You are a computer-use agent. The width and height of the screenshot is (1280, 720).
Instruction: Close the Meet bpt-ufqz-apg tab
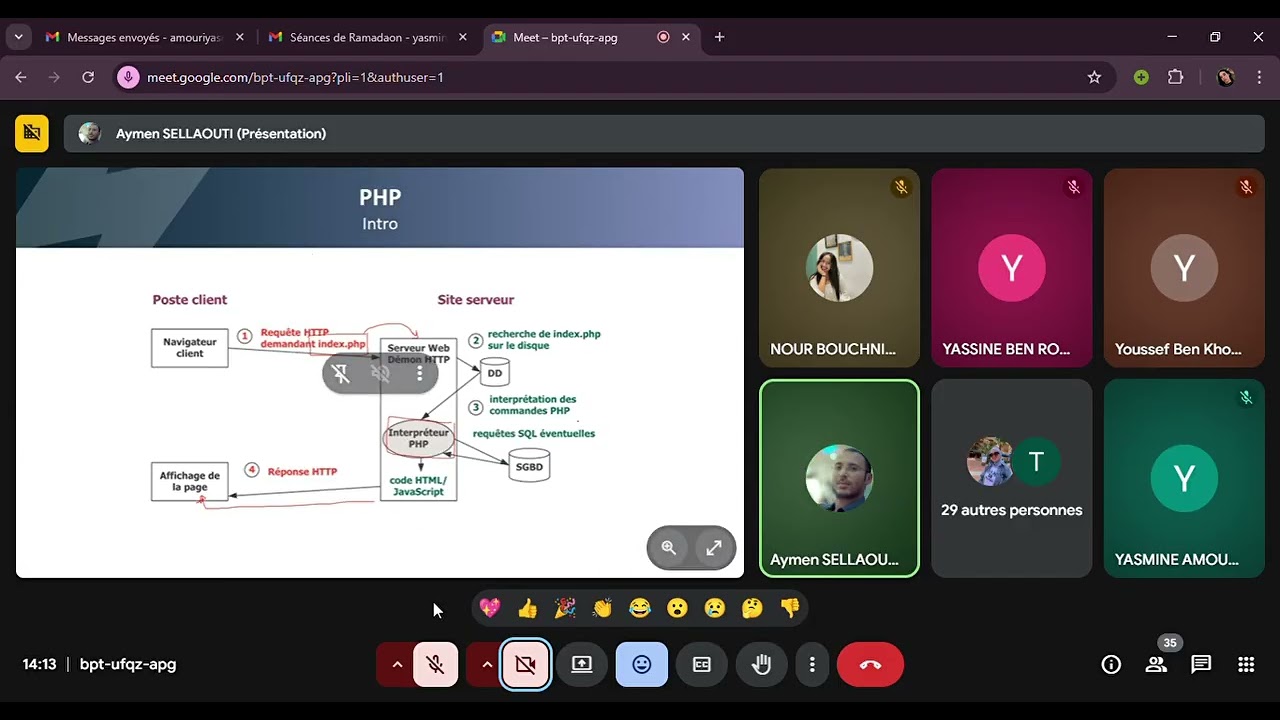[686, 37]
